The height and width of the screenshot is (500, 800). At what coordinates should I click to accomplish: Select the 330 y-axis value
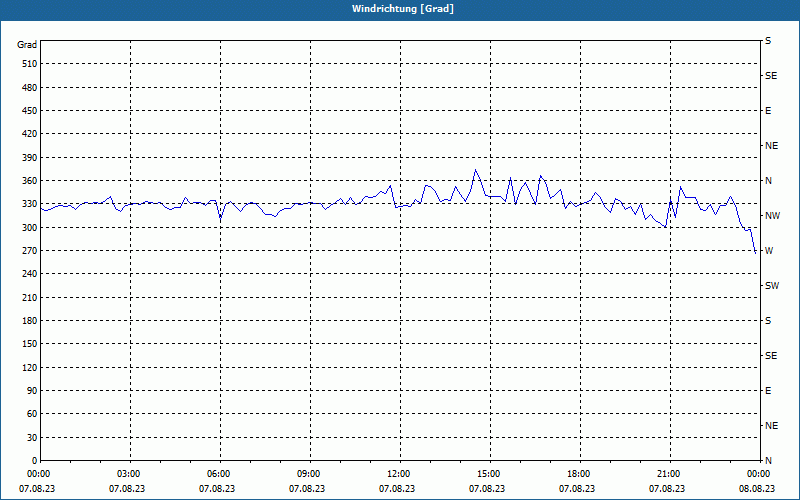click(x=30, y=204)
